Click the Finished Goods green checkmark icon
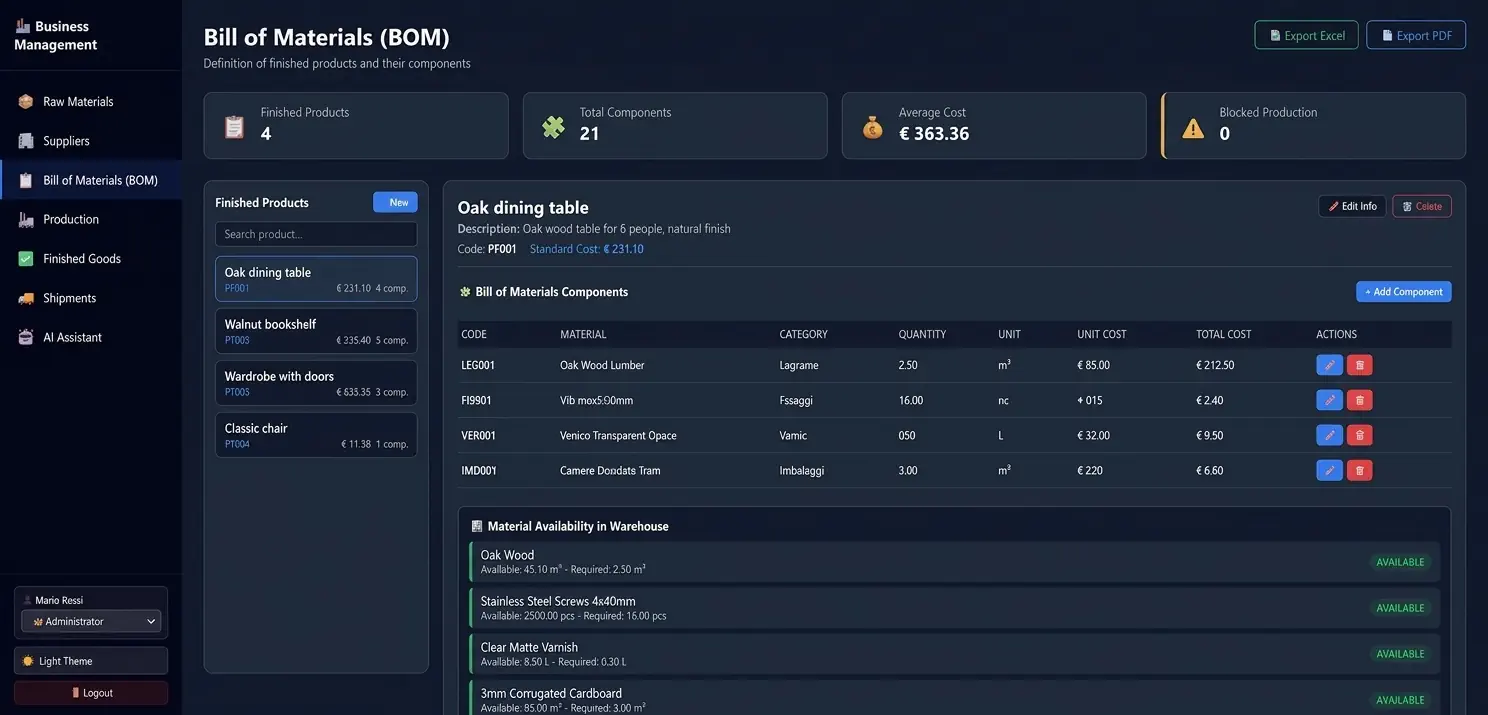Image resolution: width=1488 pixels, height=715 pixels. pos(26,258)
